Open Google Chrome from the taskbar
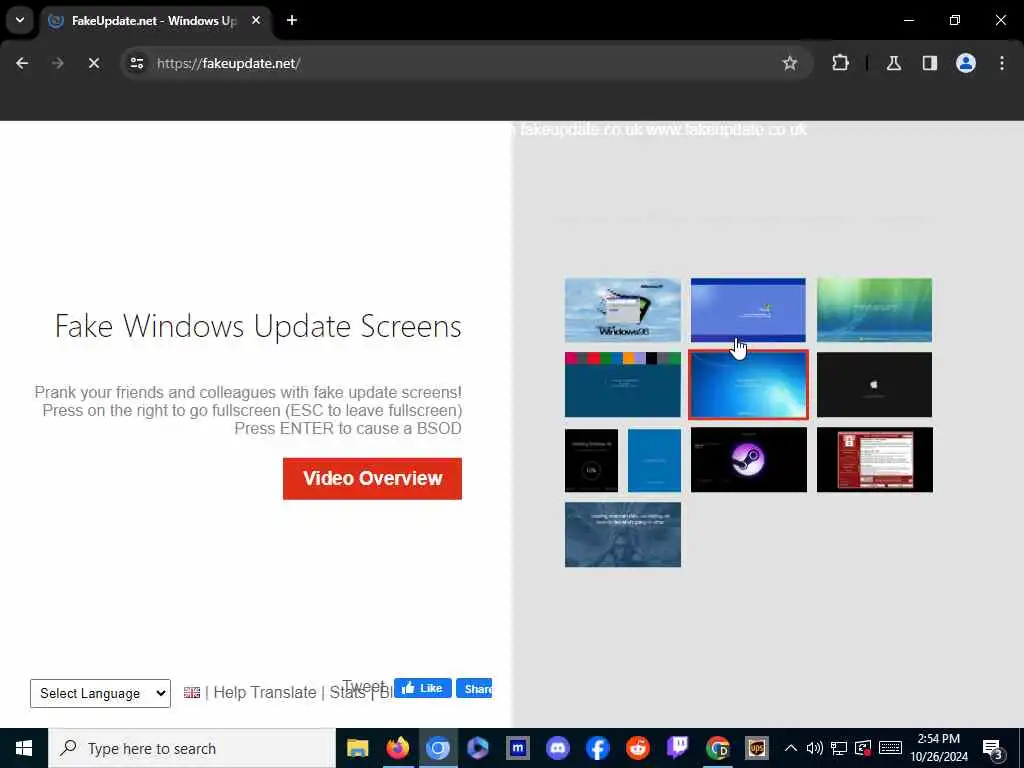 tap(718, 748)
